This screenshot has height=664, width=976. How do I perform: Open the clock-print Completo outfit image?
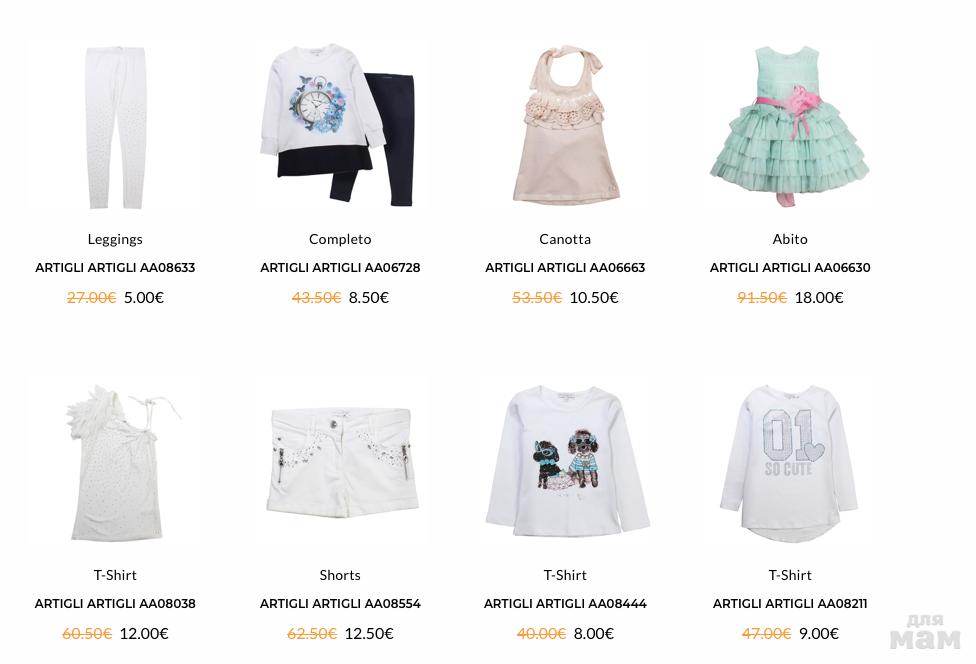[x=340, y=126]
